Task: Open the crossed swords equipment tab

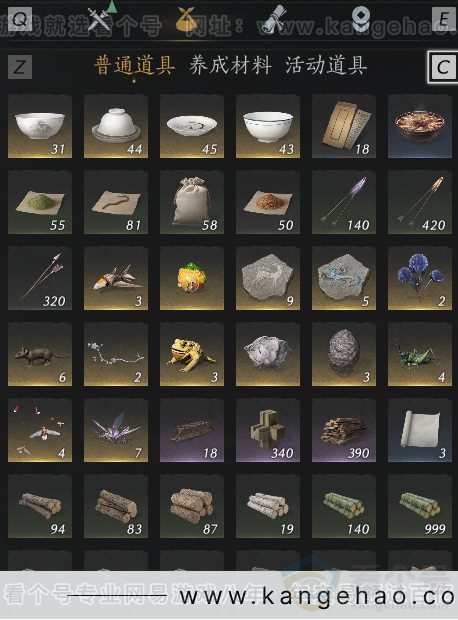Action: (98, 19)
